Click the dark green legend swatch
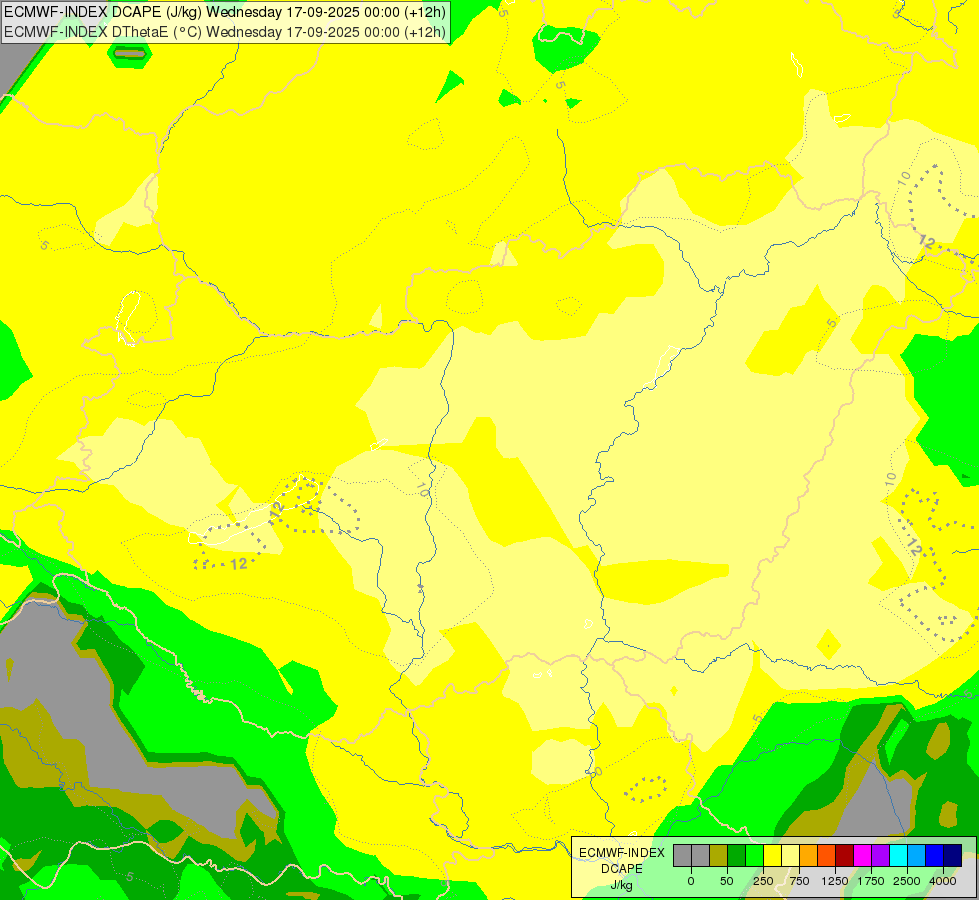The image size is (979, 900). click(737, 856)
